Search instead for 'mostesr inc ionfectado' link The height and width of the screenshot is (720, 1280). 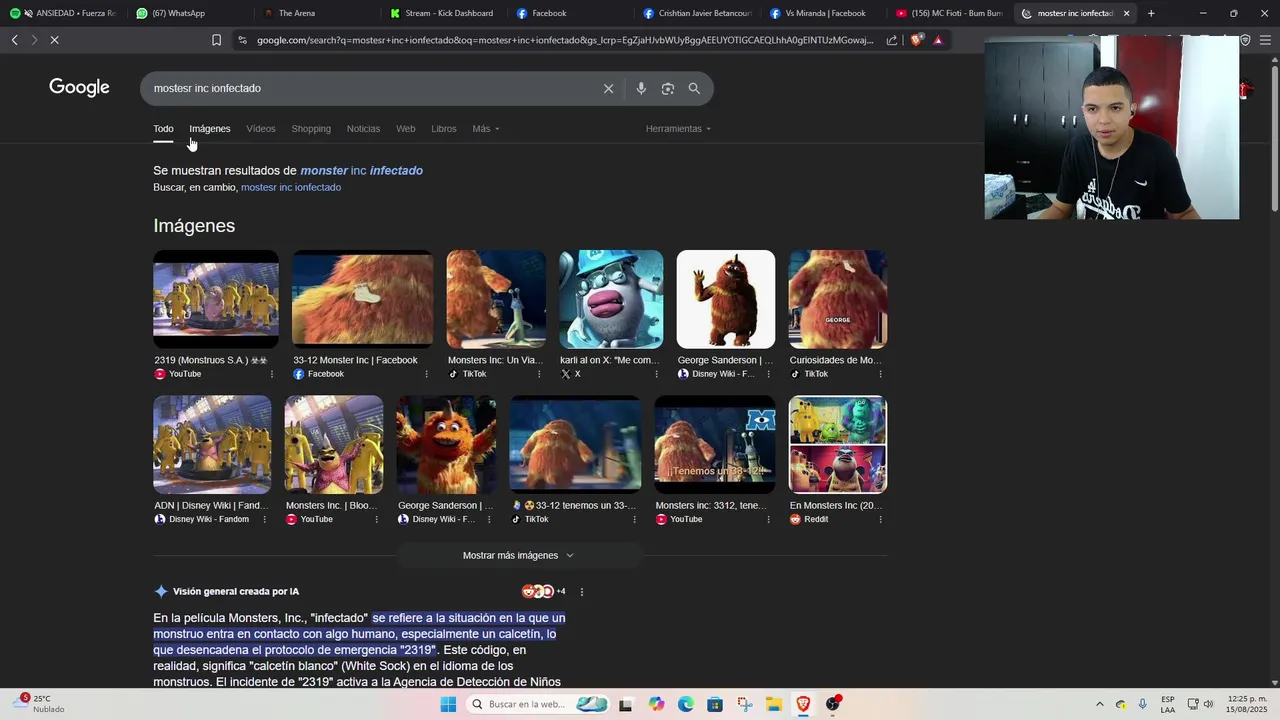click(x=291, y=187)
